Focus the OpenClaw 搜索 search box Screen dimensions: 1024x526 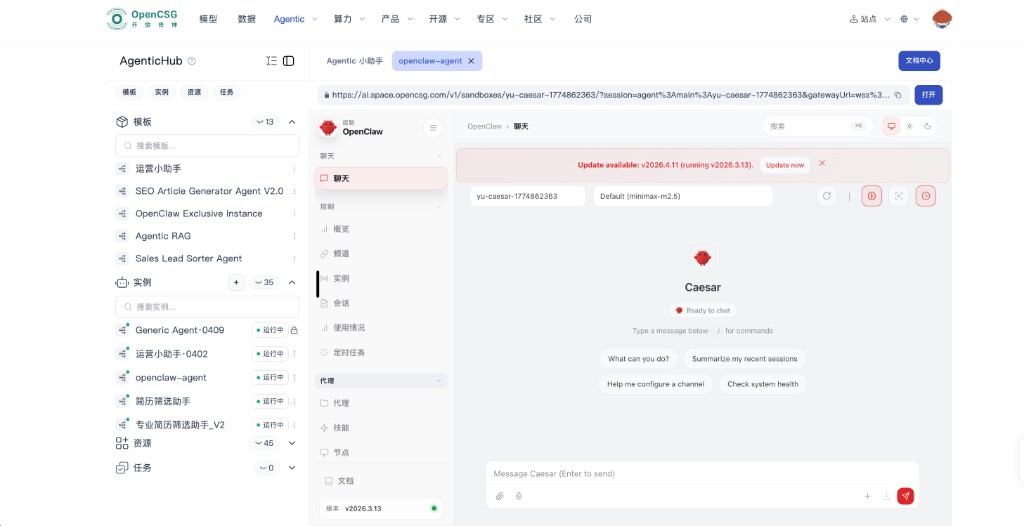(x=817, y=126)
